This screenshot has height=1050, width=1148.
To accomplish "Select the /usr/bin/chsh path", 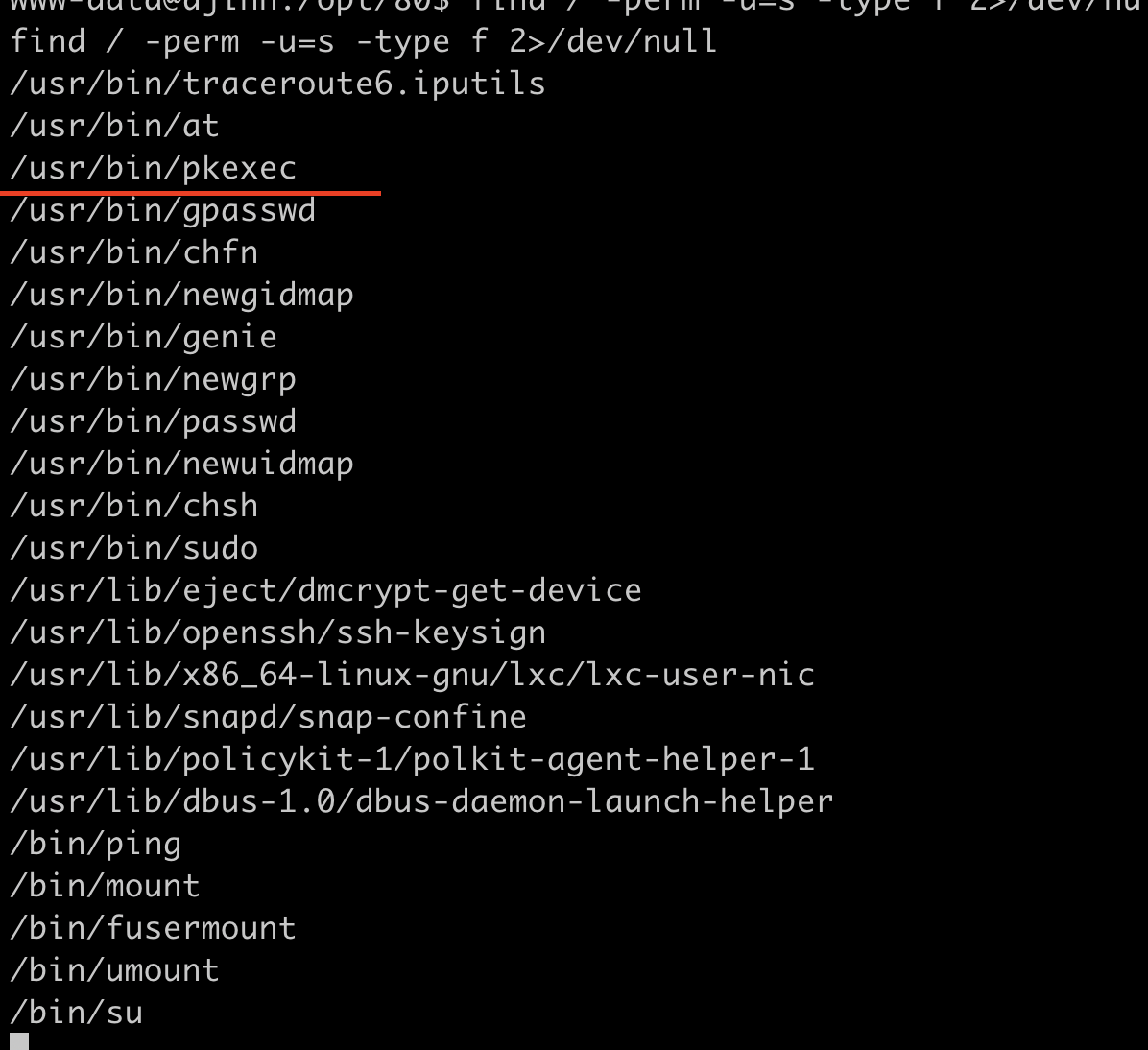I will [134, 506].
